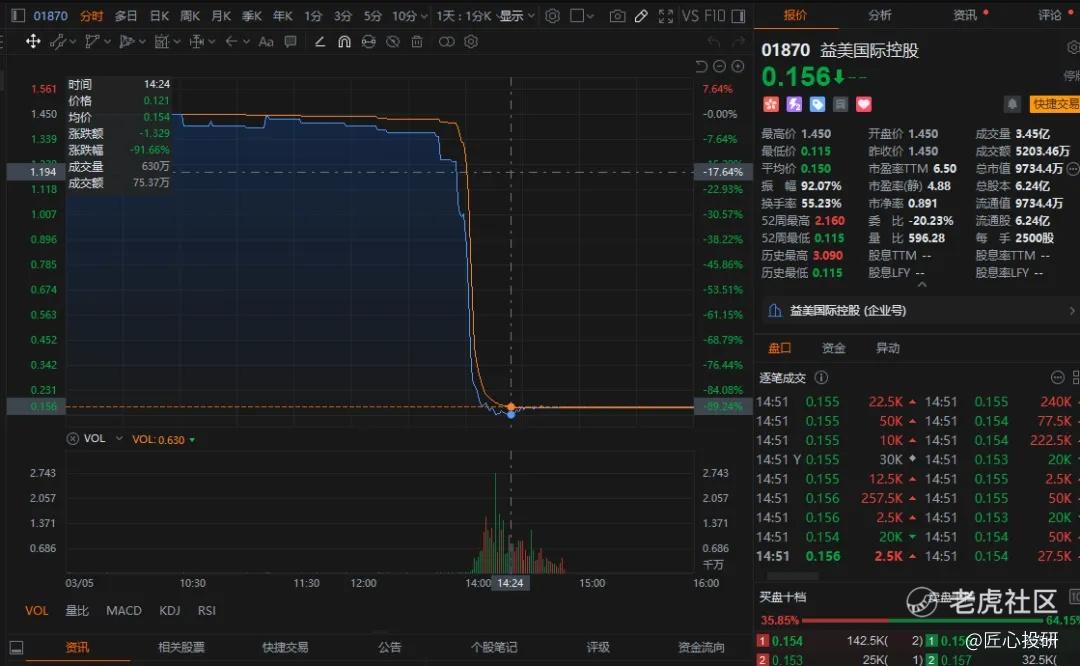
Task: Select the 5分 five-minute interval
Action: 373,15
